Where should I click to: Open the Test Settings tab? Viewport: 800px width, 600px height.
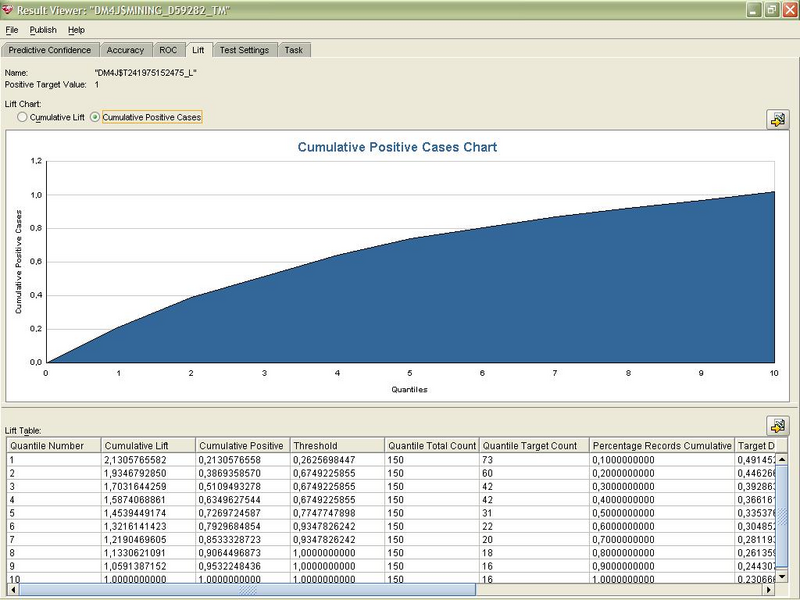(244, 49)
